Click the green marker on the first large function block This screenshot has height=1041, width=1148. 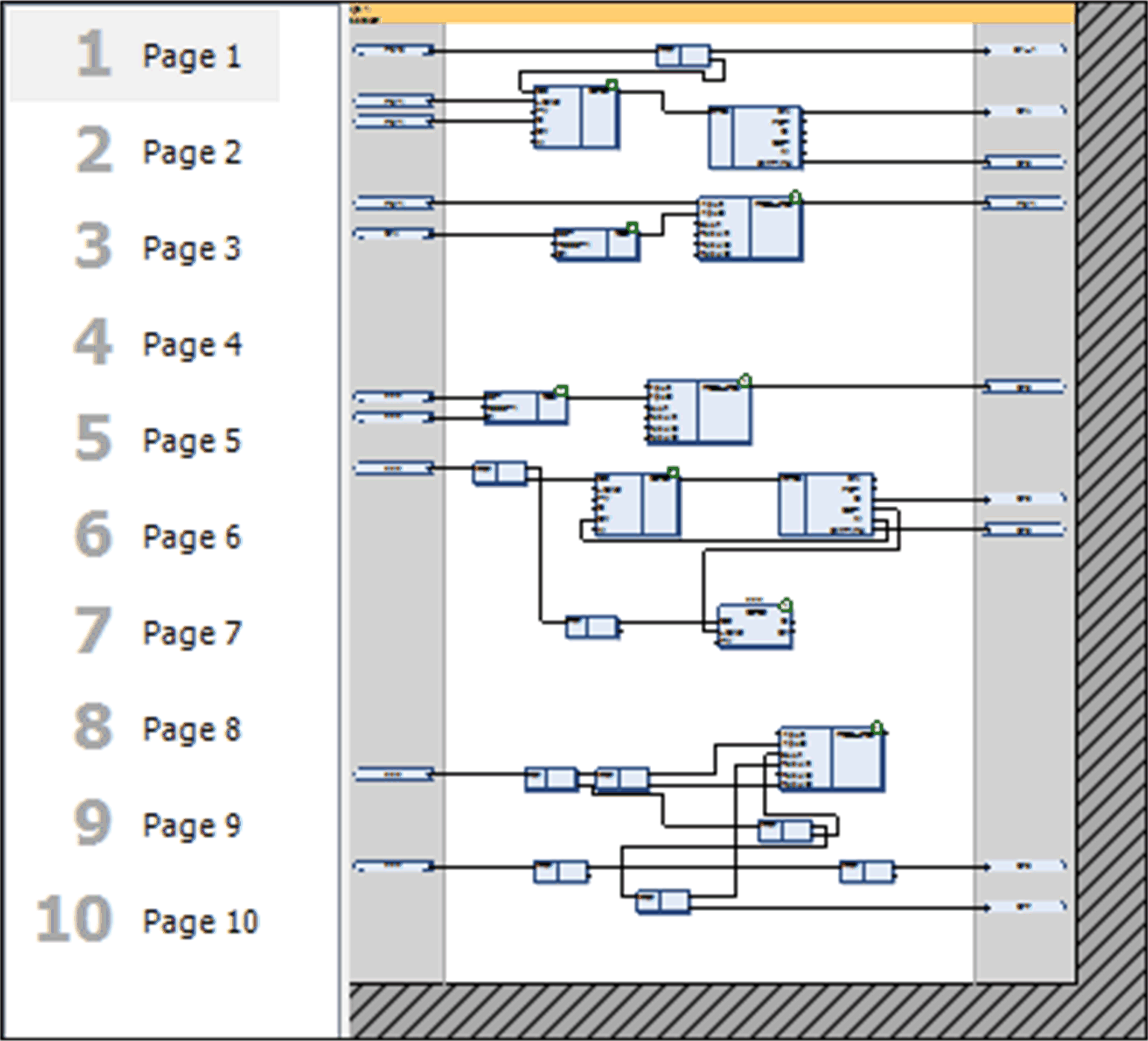612,85
